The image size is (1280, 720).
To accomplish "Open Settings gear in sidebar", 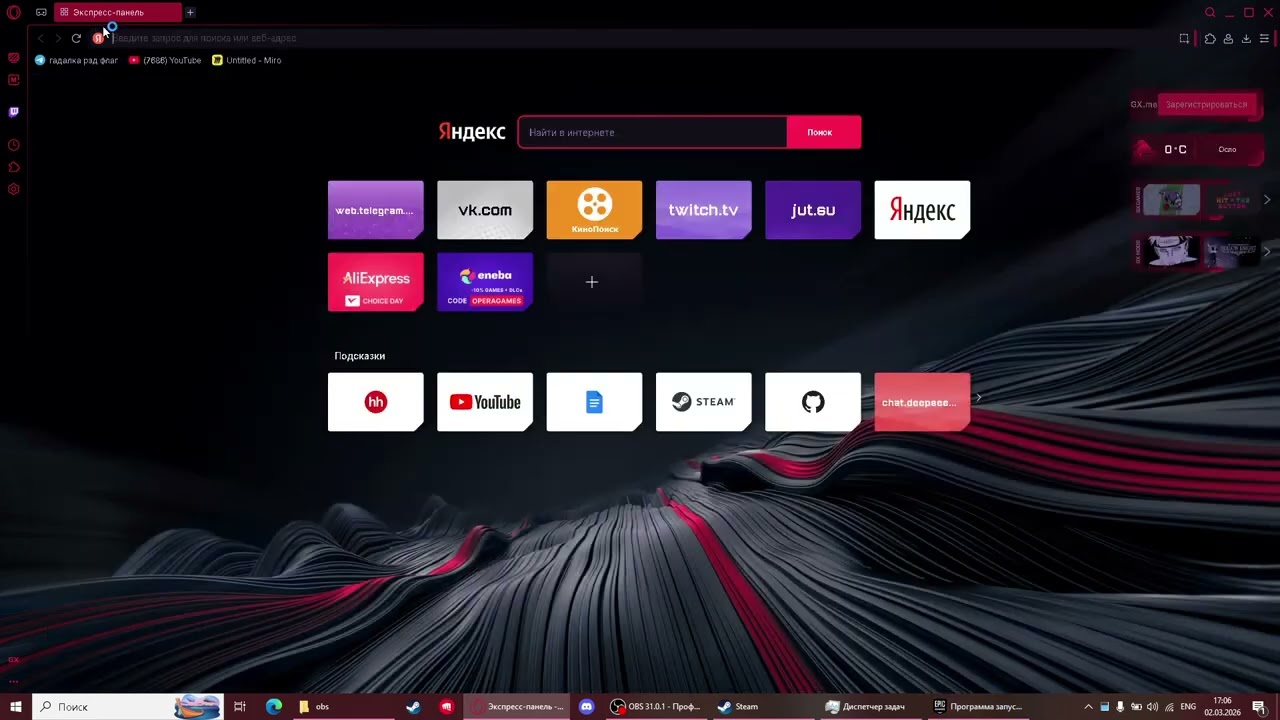I will coord(14,189).
